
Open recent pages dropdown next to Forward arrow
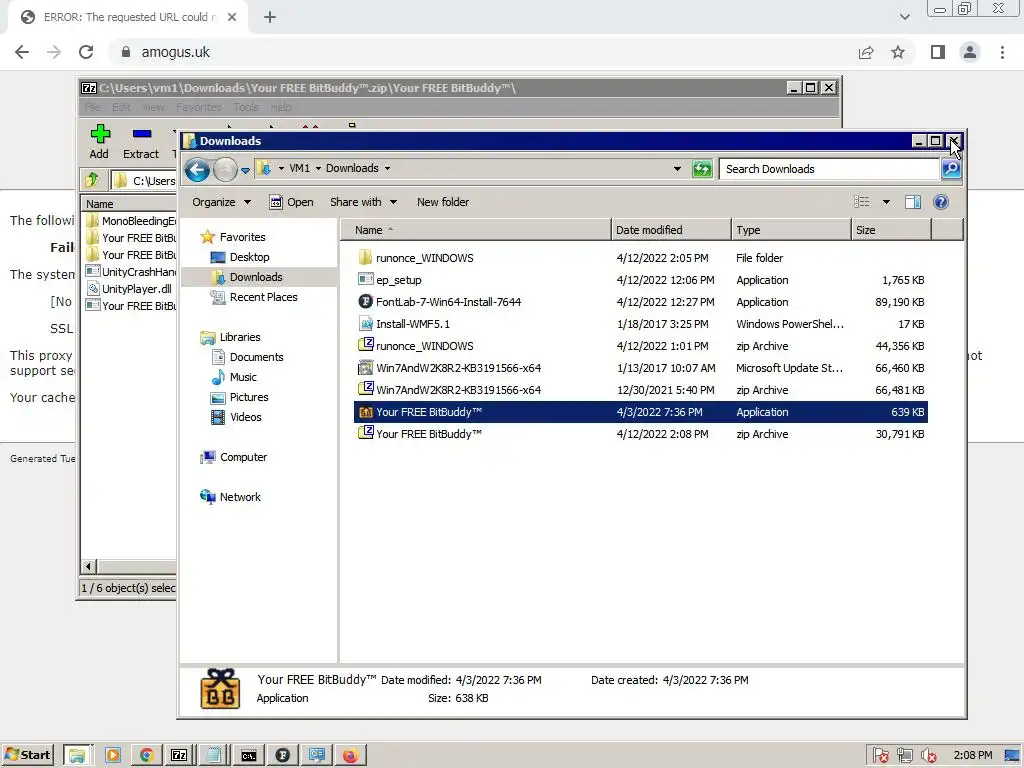(246, 170)
